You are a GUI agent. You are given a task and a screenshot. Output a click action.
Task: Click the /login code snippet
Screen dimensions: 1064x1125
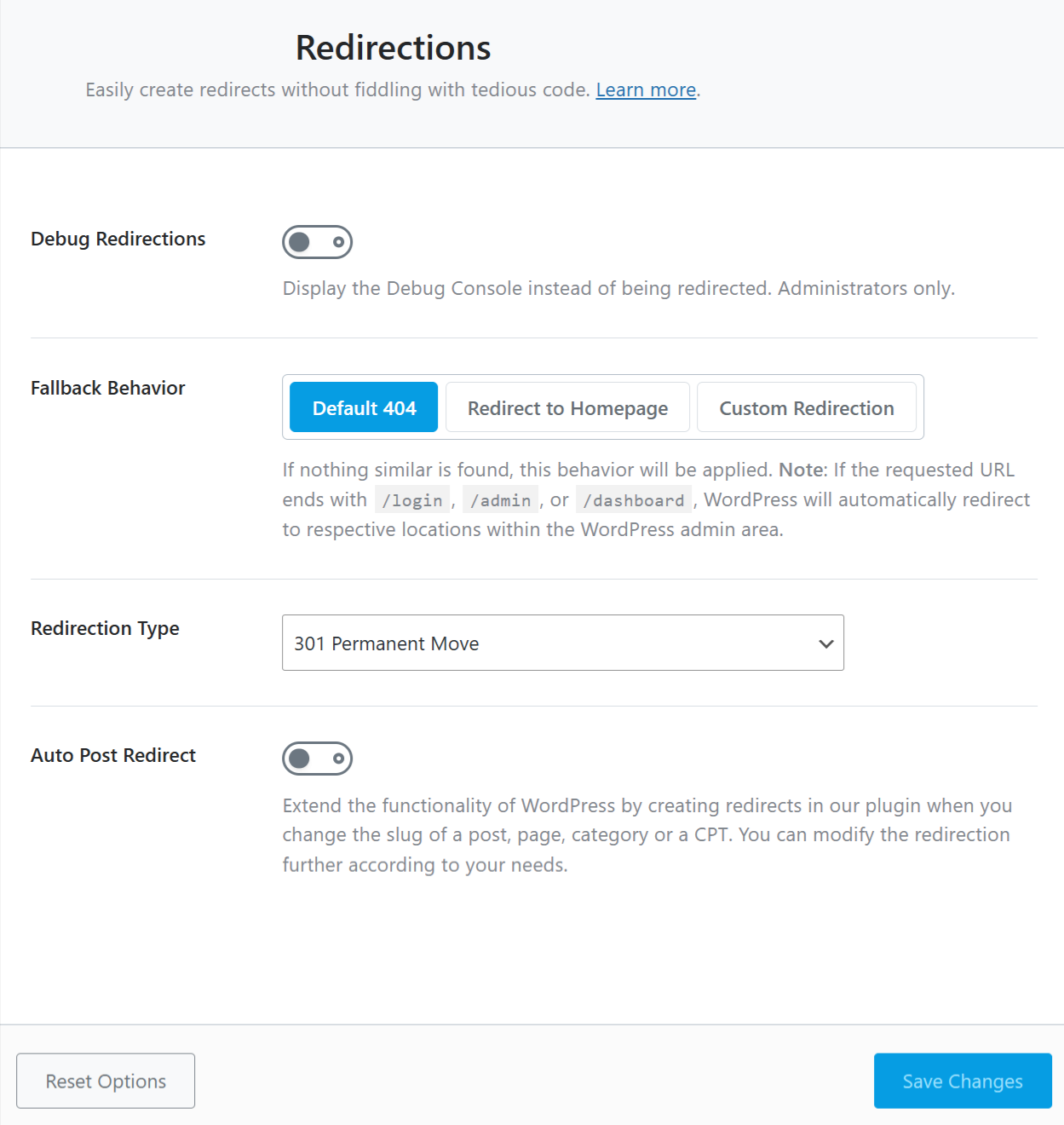pyautogui.click(x=412, y=500)
